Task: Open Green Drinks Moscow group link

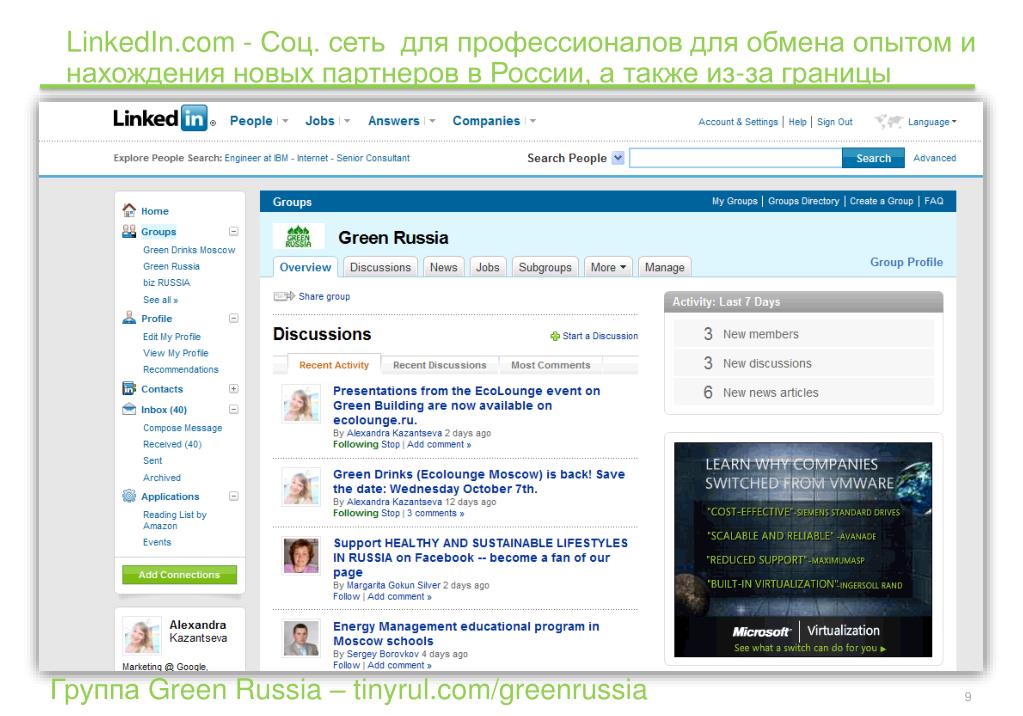Action: pyautogui.click(x=189, y=250)
